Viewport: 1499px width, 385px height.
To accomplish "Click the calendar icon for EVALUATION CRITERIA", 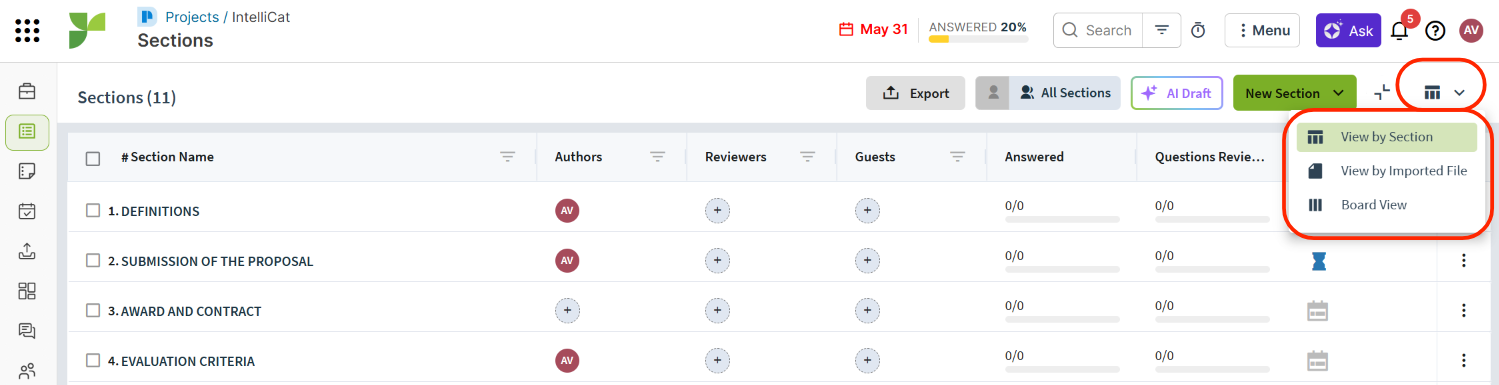I will (x=1318, y=360).
